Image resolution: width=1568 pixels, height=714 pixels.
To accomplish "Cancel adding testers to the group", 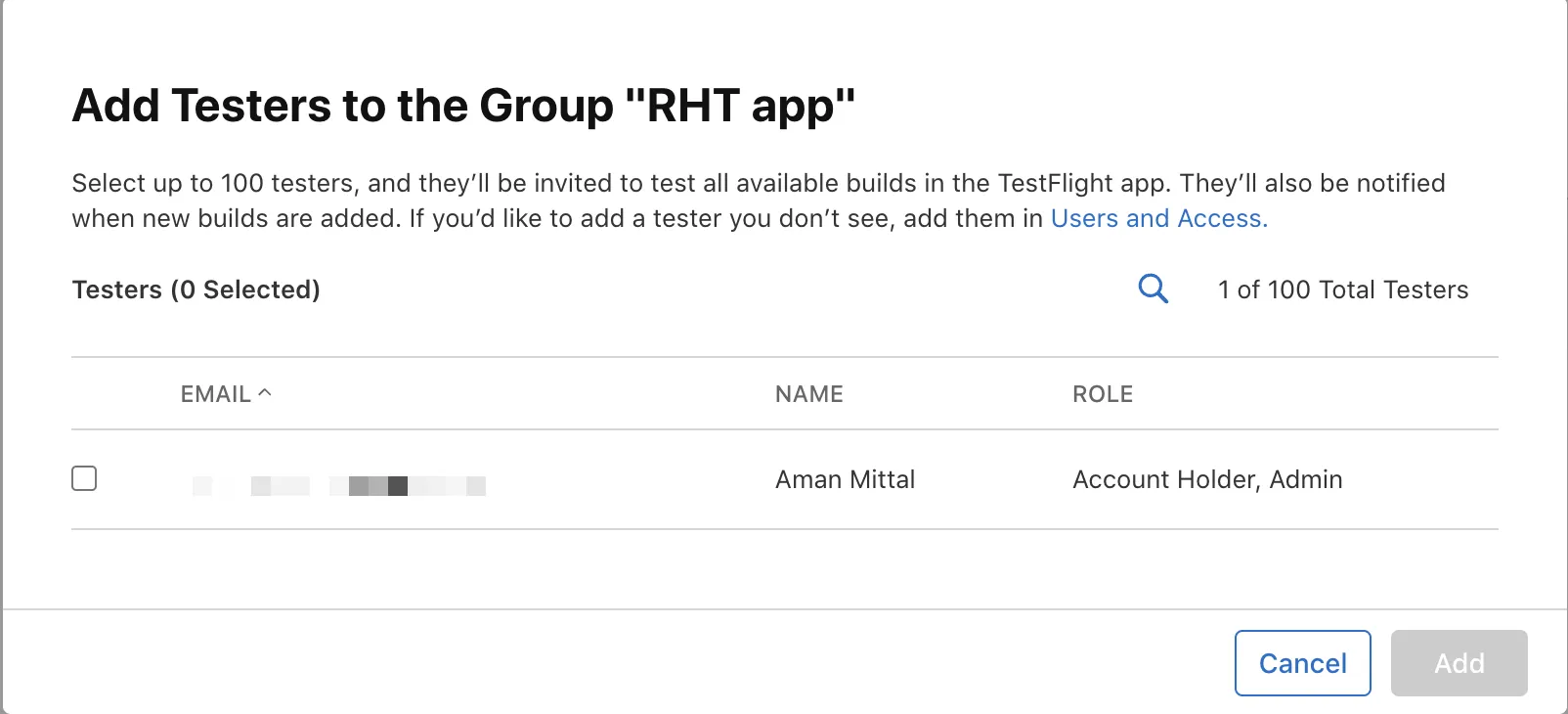I will click(1302, 663).
